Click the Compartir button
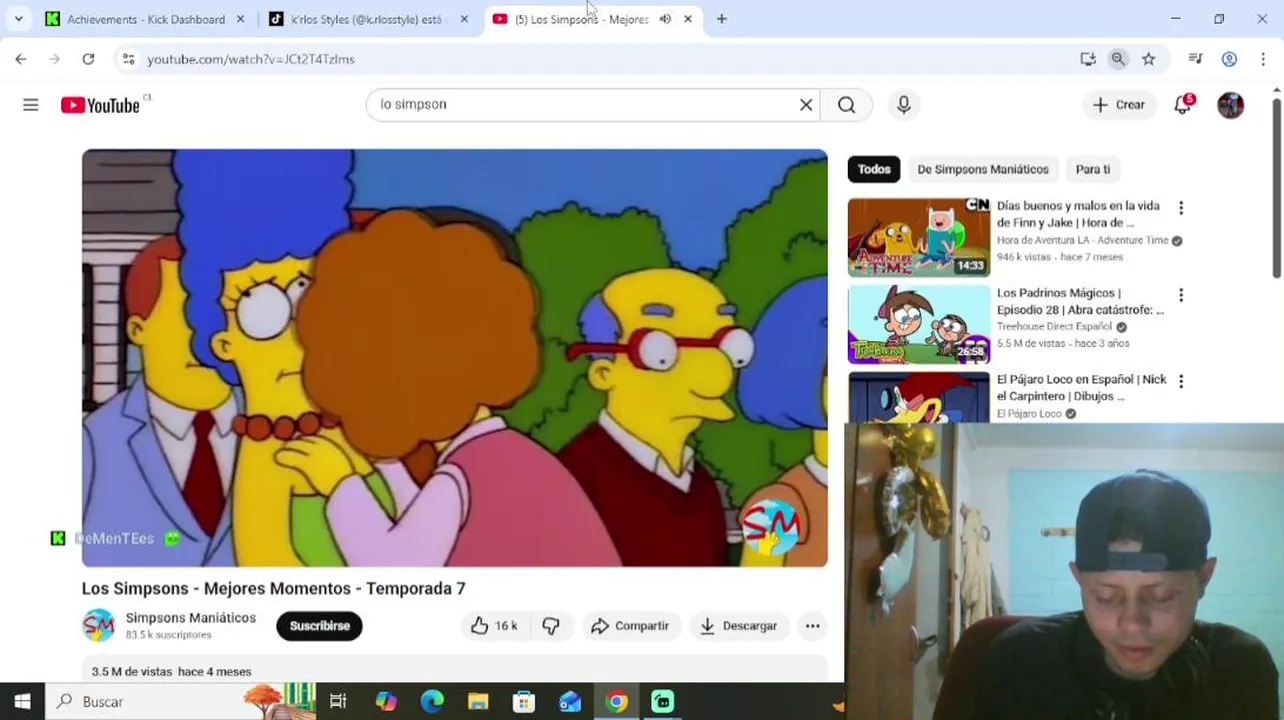The width and height of the screenshot is (1284, 720). (630, 626)
